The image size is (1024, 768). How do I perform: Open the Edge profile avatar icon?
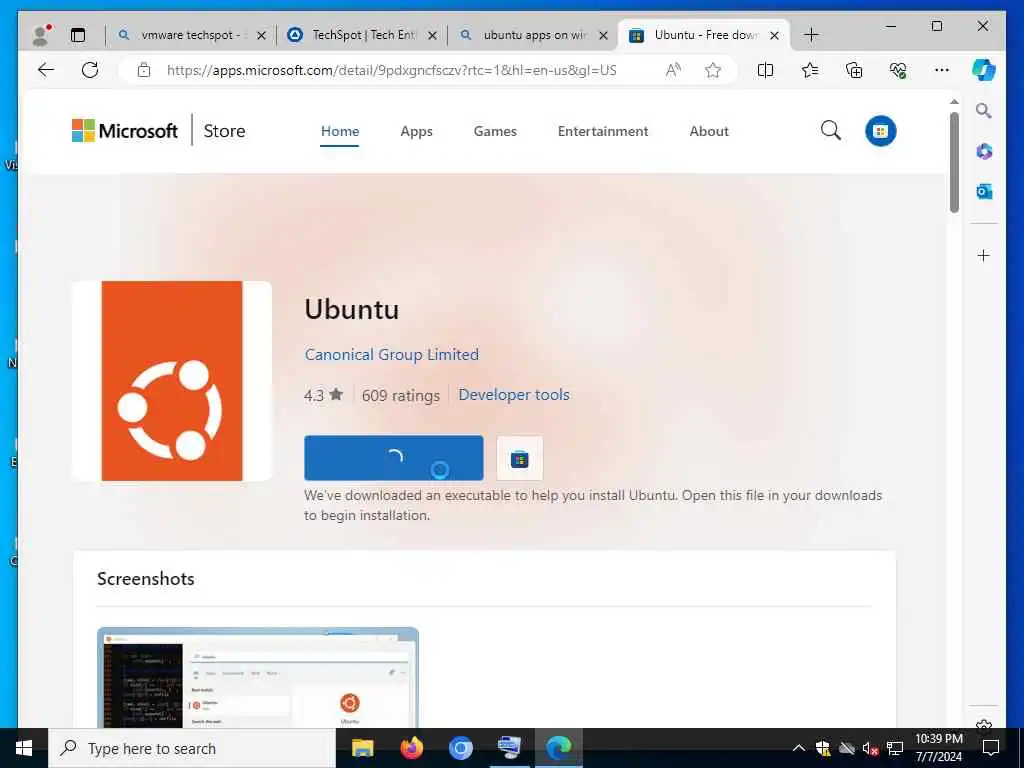tap(40, 35)
